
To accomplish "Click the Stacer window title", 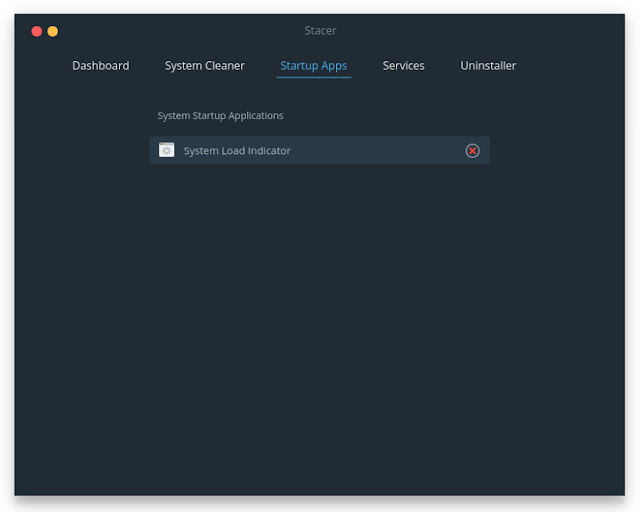I will click(320, 31).
